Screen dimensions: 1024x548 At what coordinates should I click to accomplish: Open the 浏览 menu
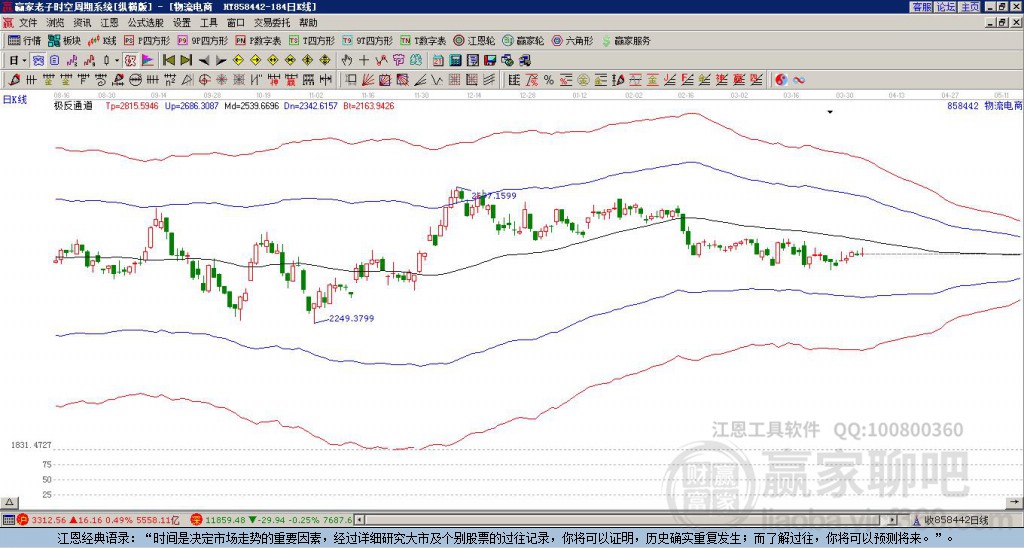click(x=56, y=23)
